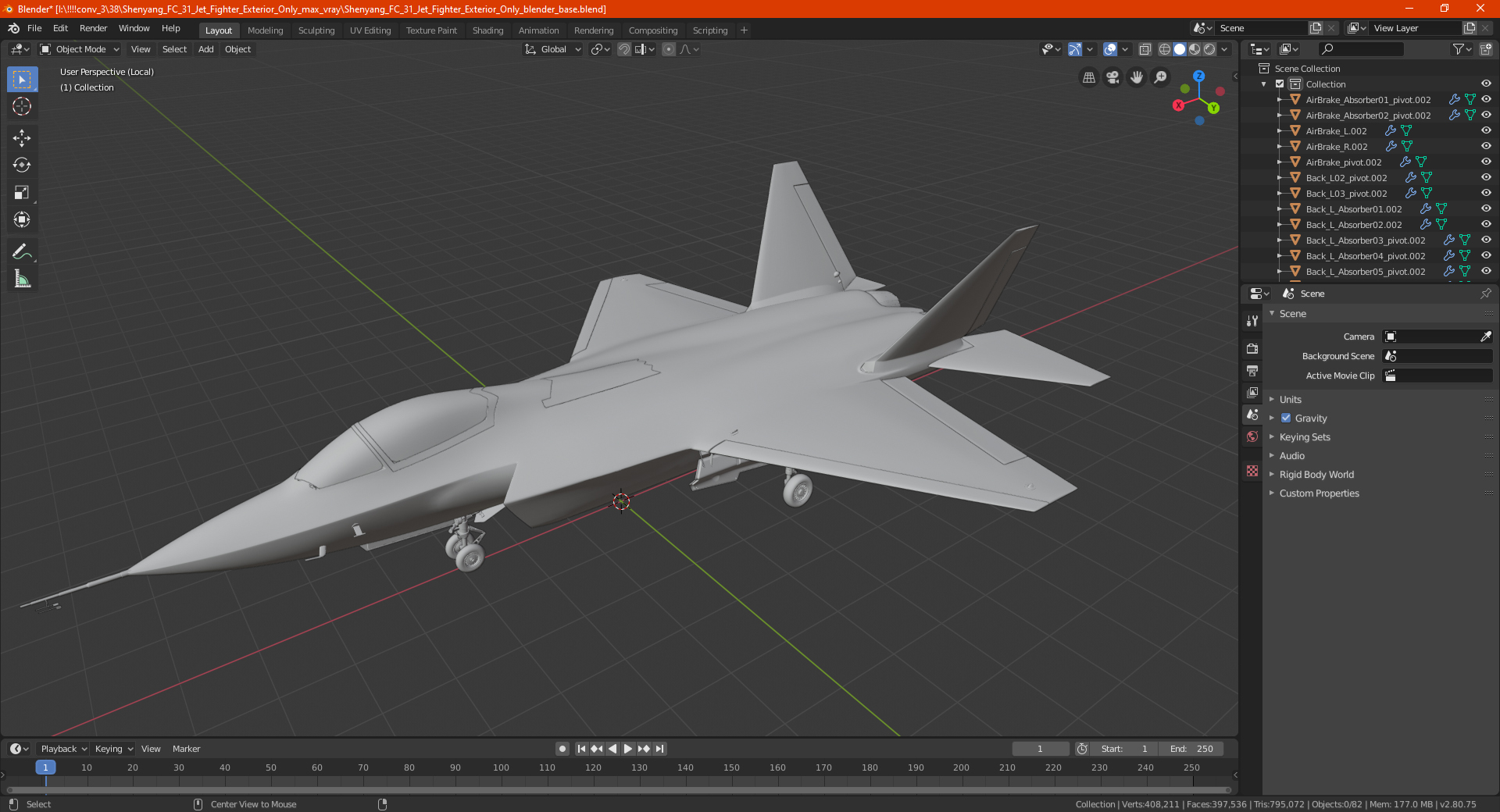Toggle auto keying record button
The image size is (1500, 812).
tap(562, 749)
